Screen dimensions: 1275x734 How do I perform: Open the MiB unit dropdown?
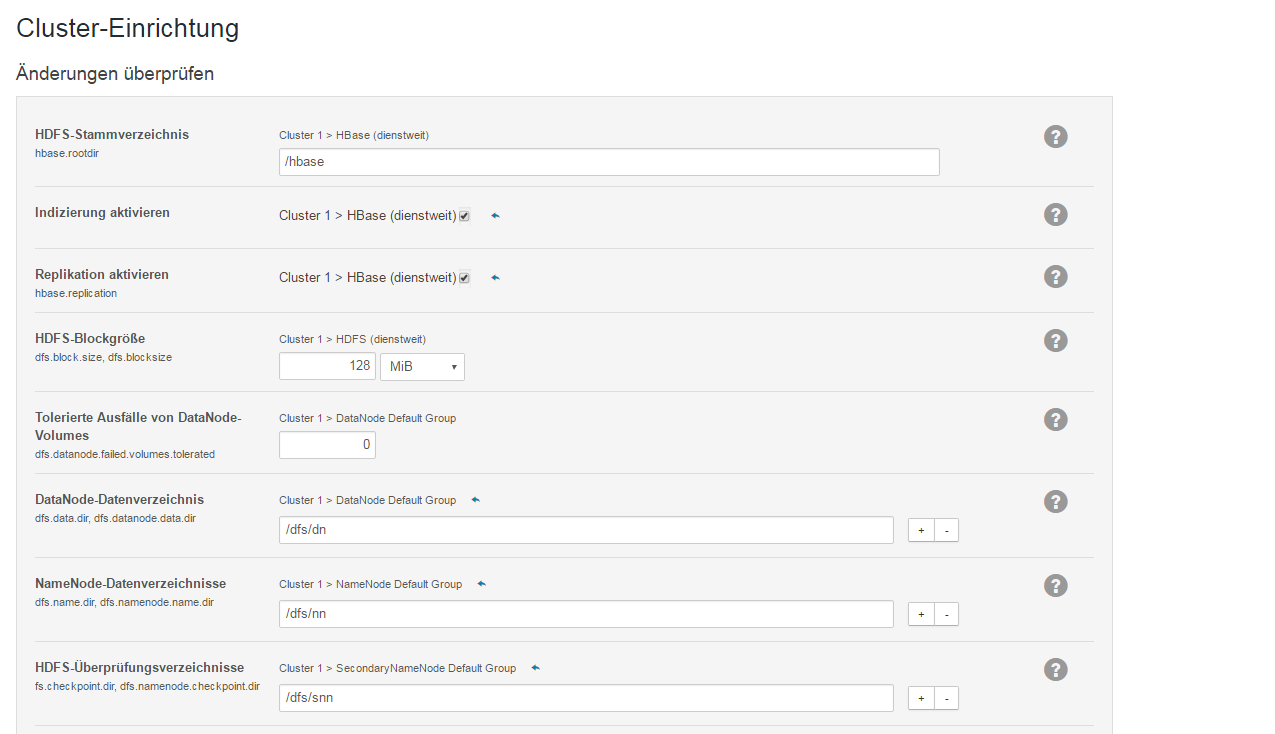(422, 367)
